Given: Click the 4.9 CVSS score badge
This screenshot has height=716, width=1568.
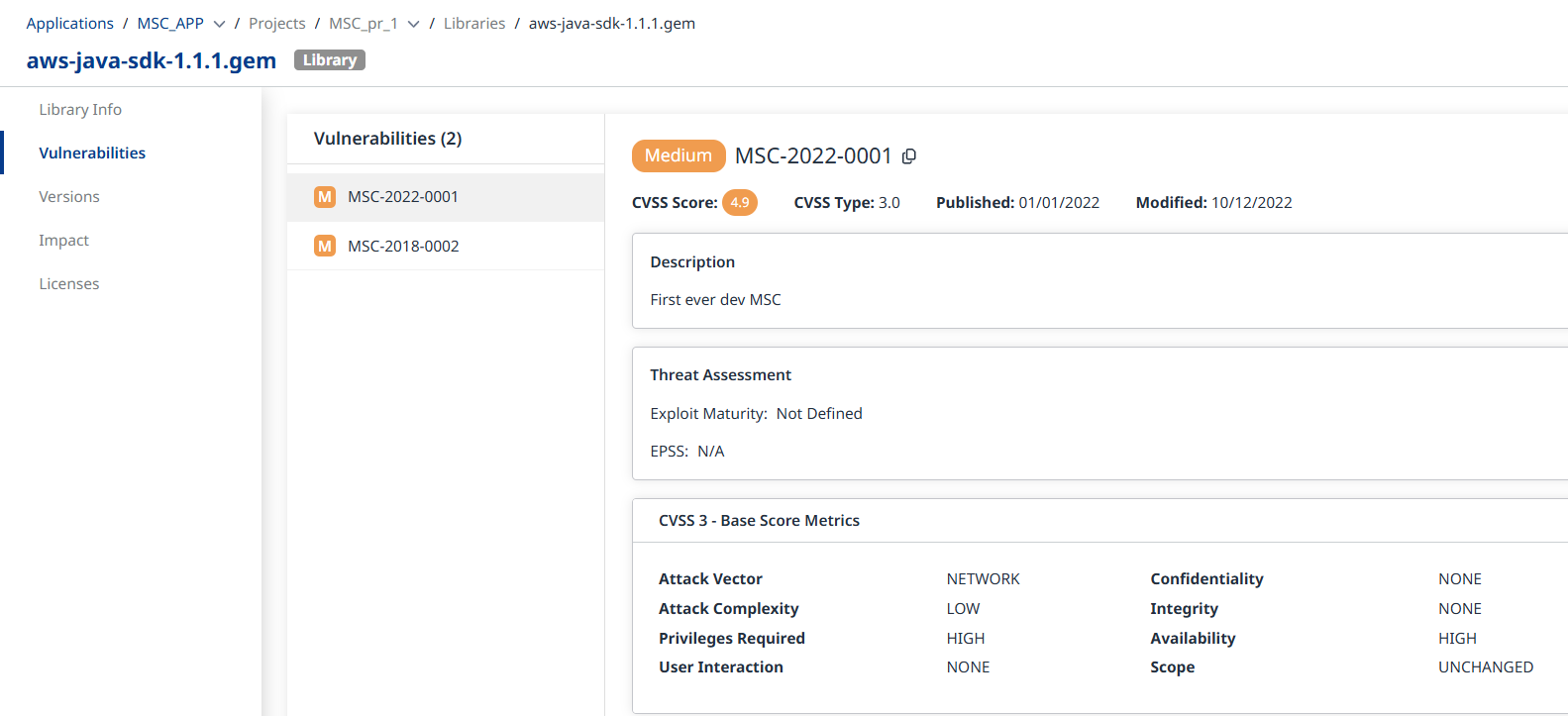Looking at the screenshot, I should point(740,203).
